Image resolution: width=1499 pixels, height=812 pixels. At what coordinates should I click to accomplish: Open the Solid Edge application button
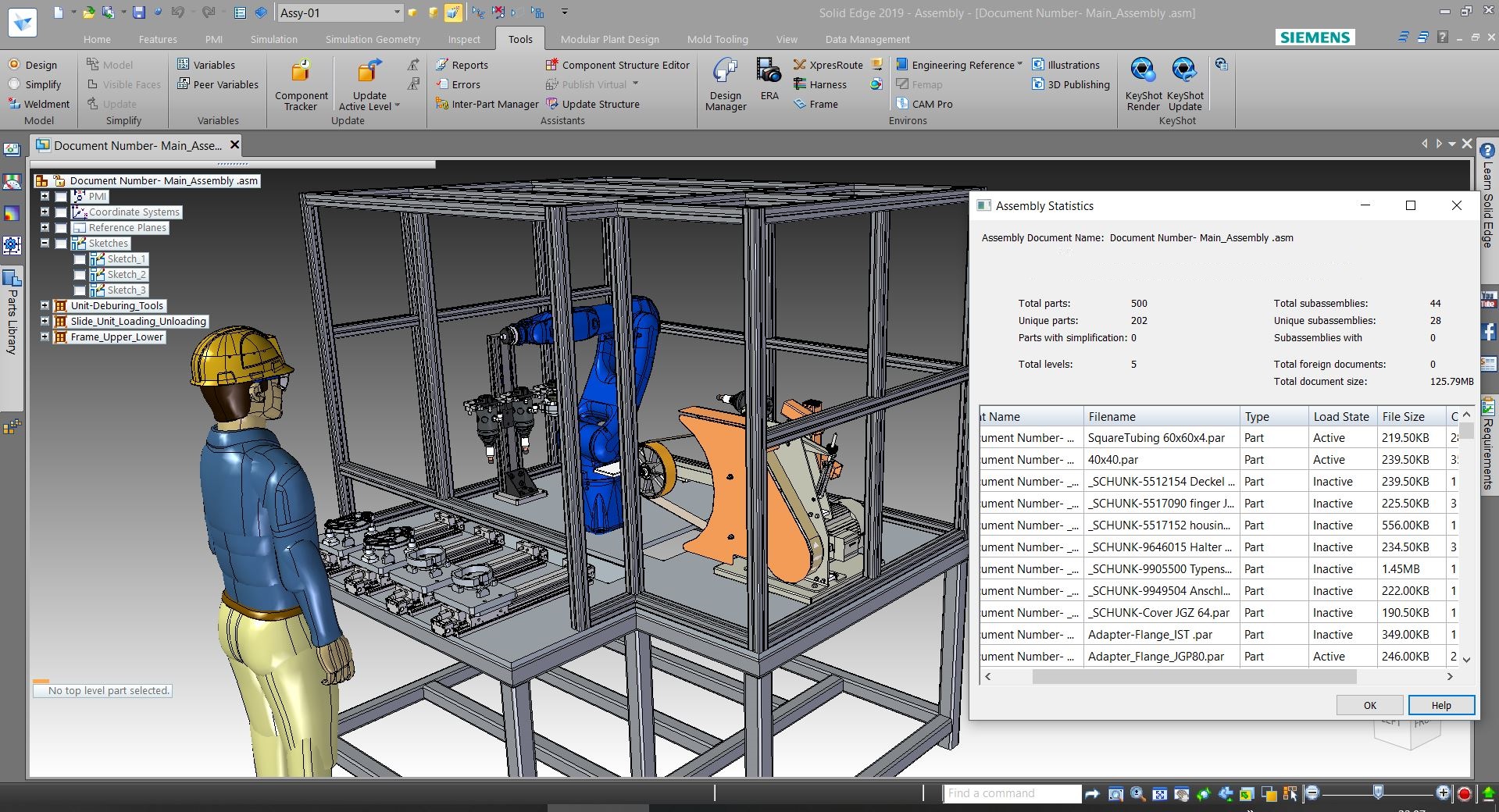[x=23, y=22]
